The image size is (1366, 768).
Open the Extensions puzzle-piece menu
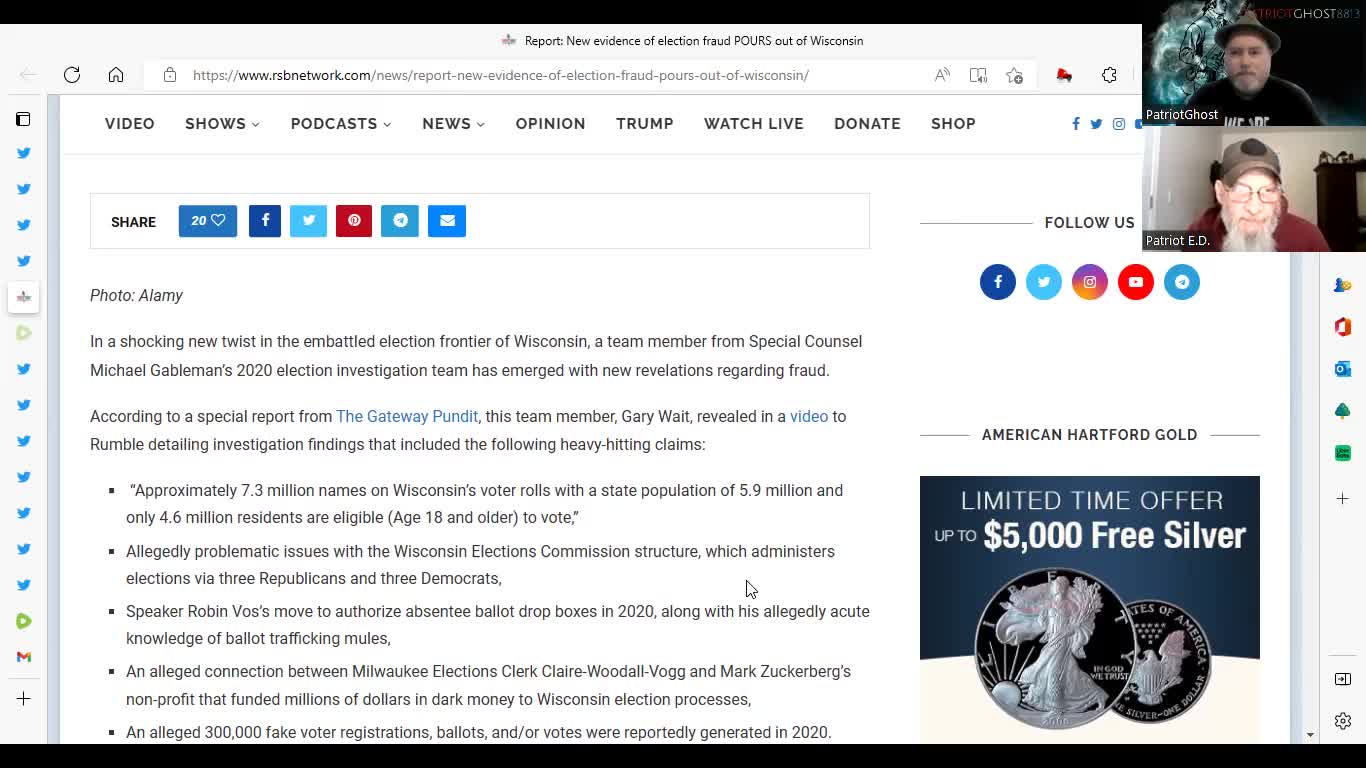pyautogui.click(x=1109, y=75)
